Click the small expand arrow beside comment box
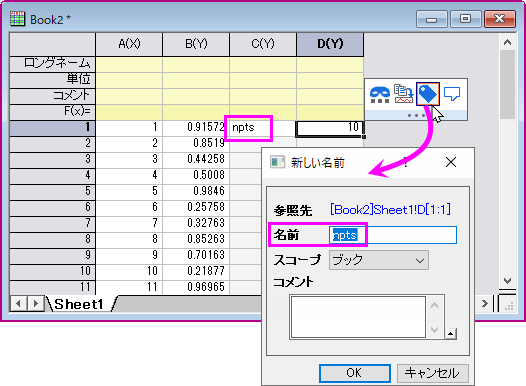 coord(450,334)
